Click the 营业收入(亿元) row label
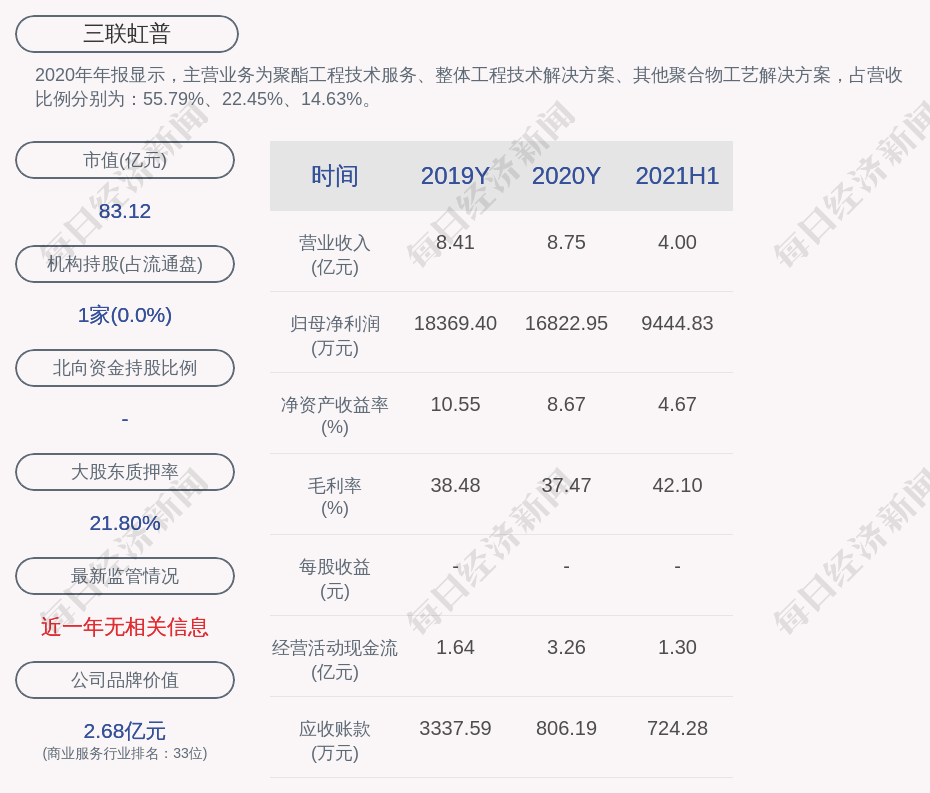Screen dimensions: 930x793 pyautogui.click(x=335, y=255)
